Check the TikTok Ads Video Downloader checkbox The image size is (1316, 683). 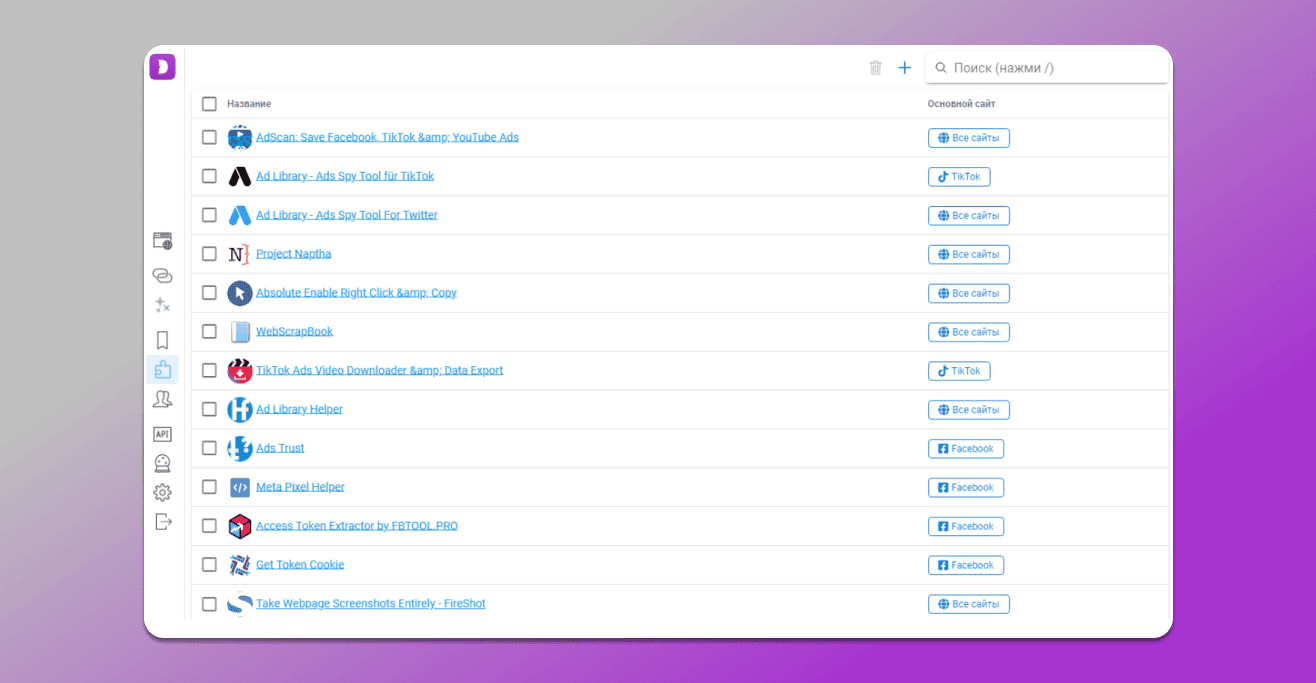click(x=209, y=370)
